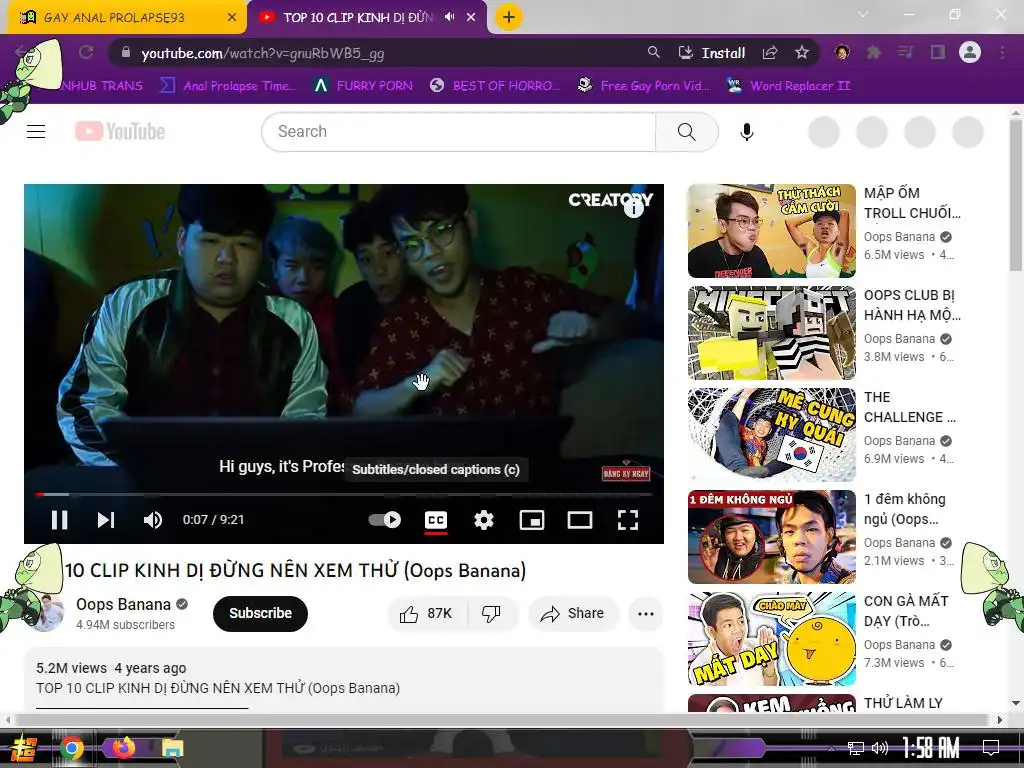1024x768 pixels.
Task: Expand the video description box
Action: [x=344, y=679]
